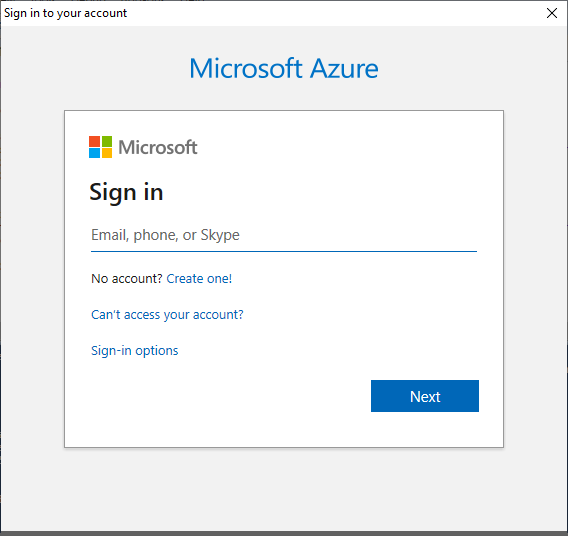
Task: Click the red square of the Microsoft logo
Action: (94, 141)
